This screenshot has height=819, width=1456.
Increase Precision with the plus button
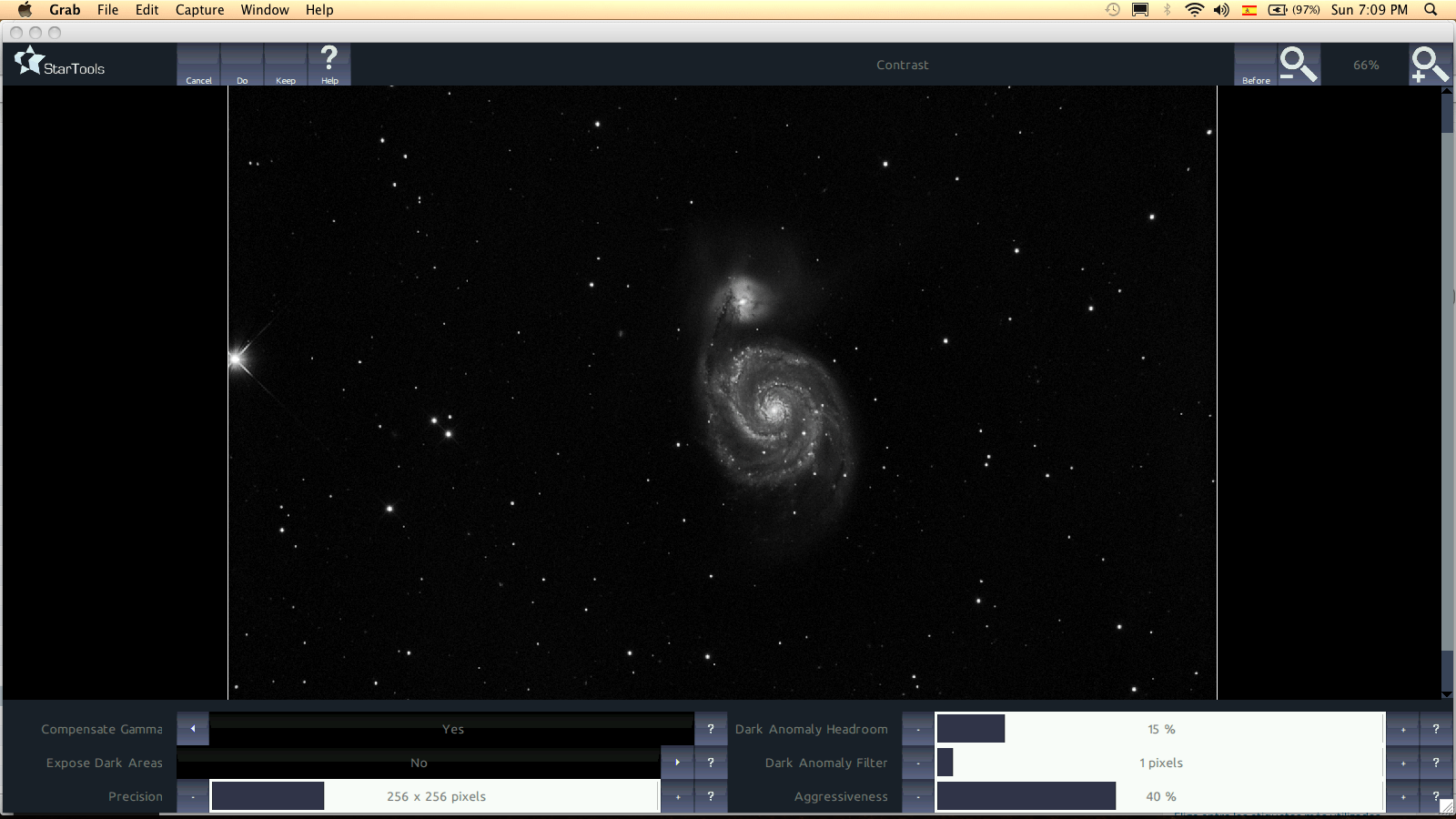677,796
